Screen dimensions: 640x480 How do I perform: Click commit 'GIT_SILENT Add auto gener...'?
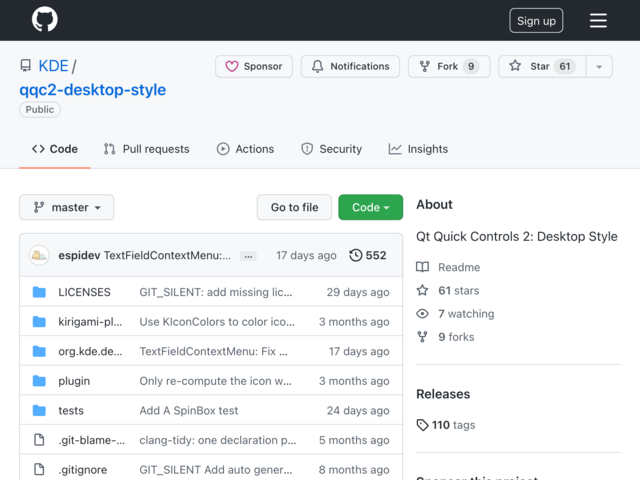point(216,470)
